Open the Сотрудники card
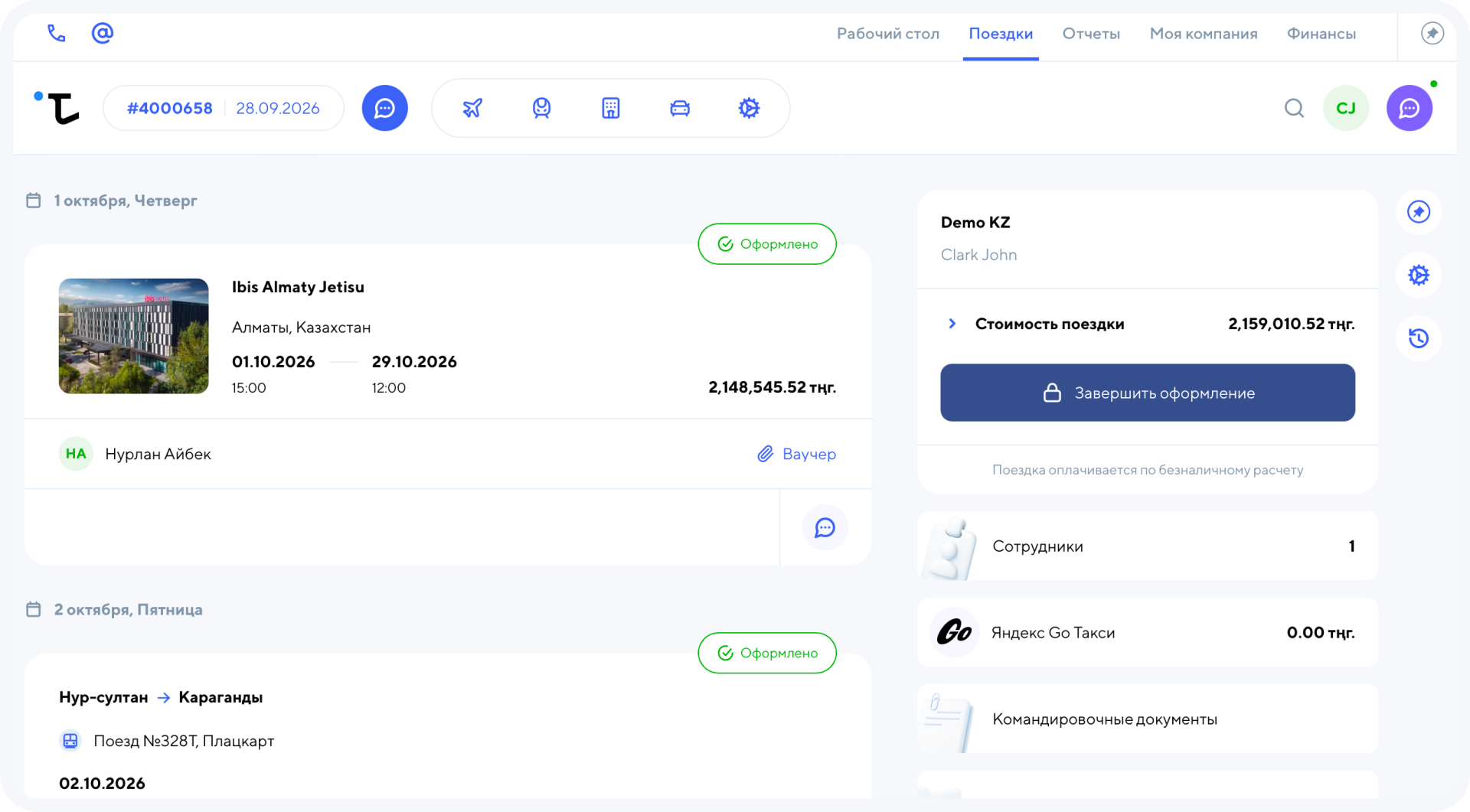 [x=1148, y=546]
